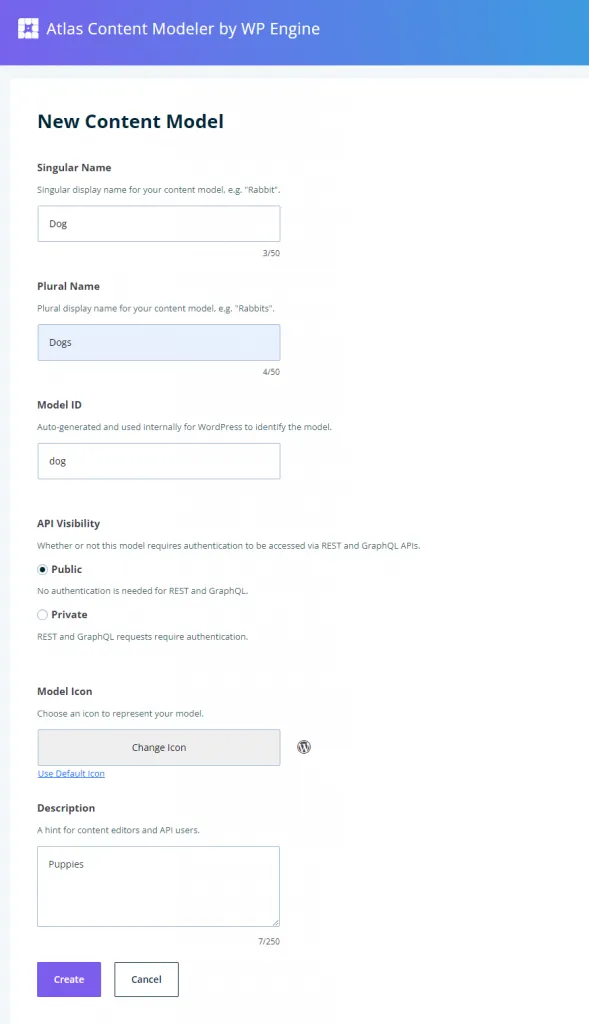The height and width of the screenshot is (1024, 589).
Task: Click the Atlas Content Modeler logo icon
Action: pos(28,28)
